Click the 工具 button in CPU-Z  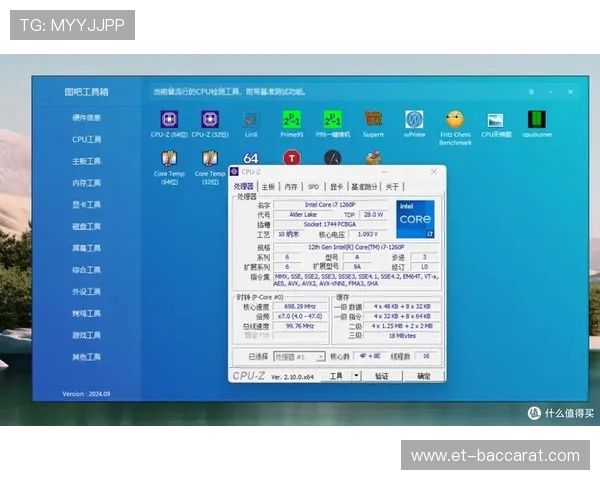point(336,376)
